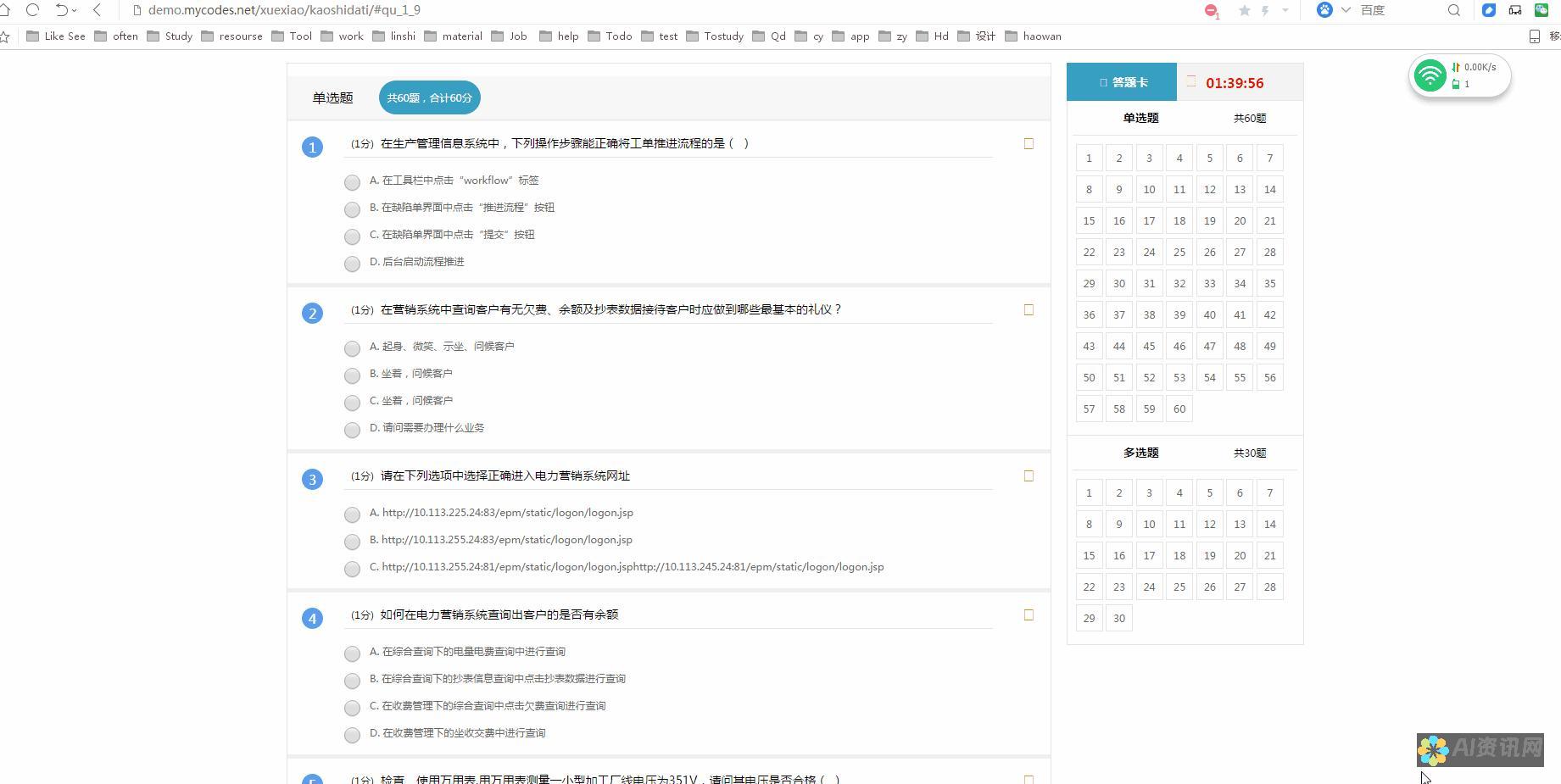Viewport: 1561px width, 784px height.
Task: Click the green WeChat extension icon
Action: click(1541, 10)
